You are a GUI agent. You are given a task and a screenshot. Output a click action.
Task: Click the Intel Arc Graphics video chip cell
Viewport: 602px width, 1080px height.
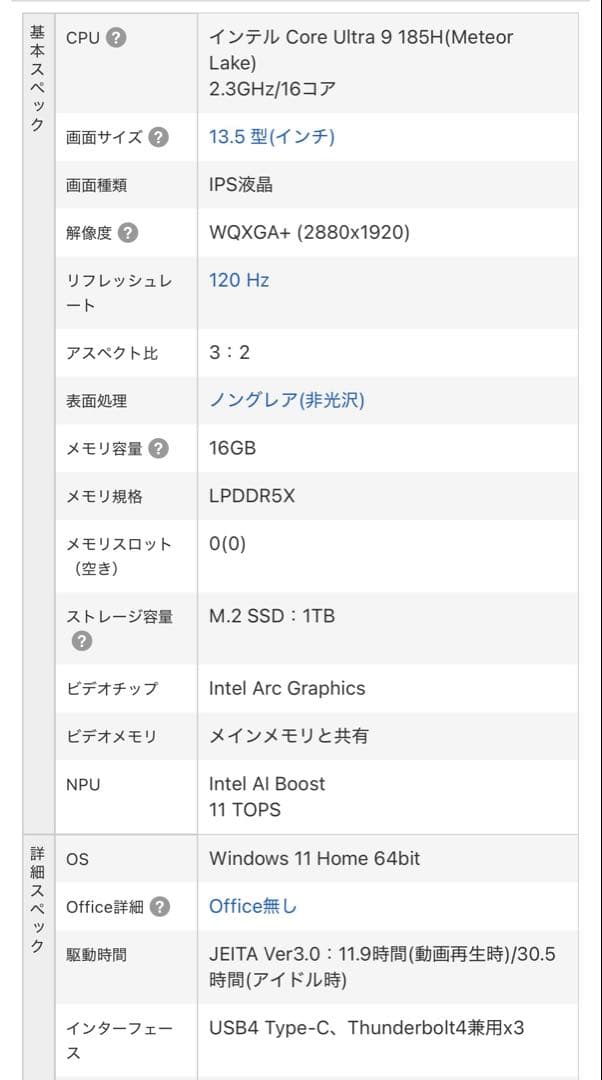pos(286,688)
